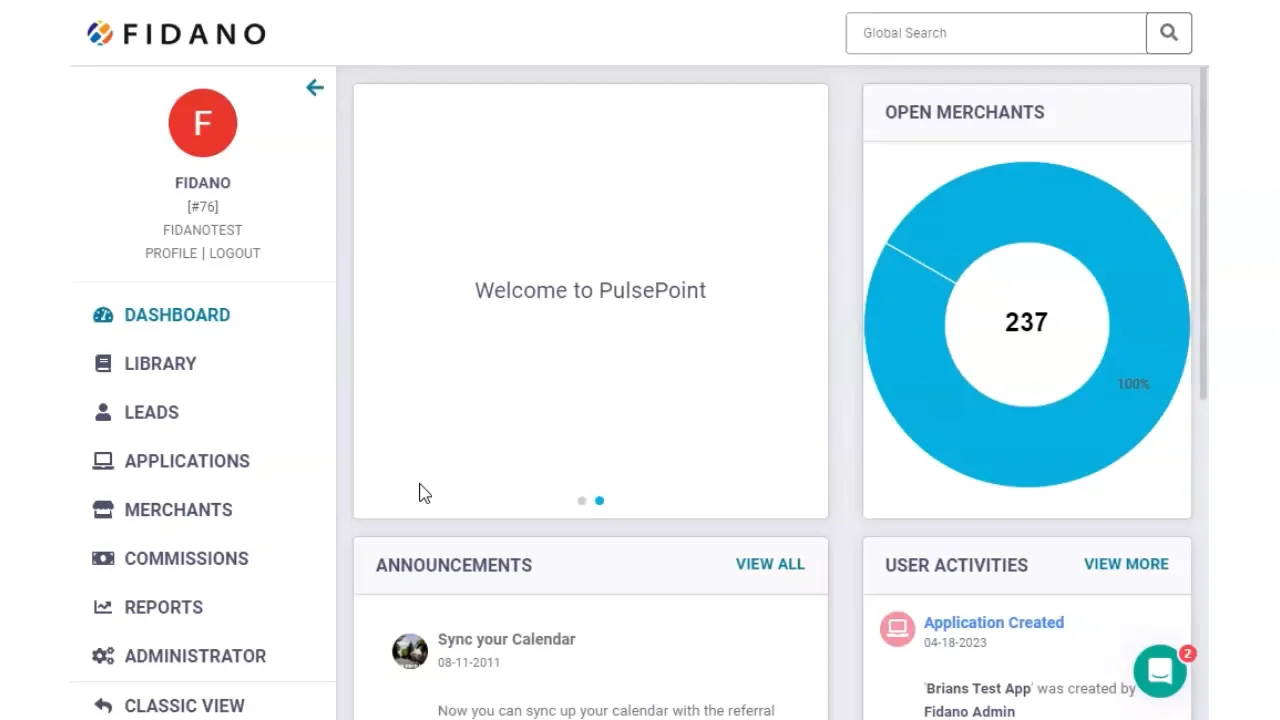This screenshot has height=720, width=1280.
Task: Open the Merchants section
Action: (178, 510)
